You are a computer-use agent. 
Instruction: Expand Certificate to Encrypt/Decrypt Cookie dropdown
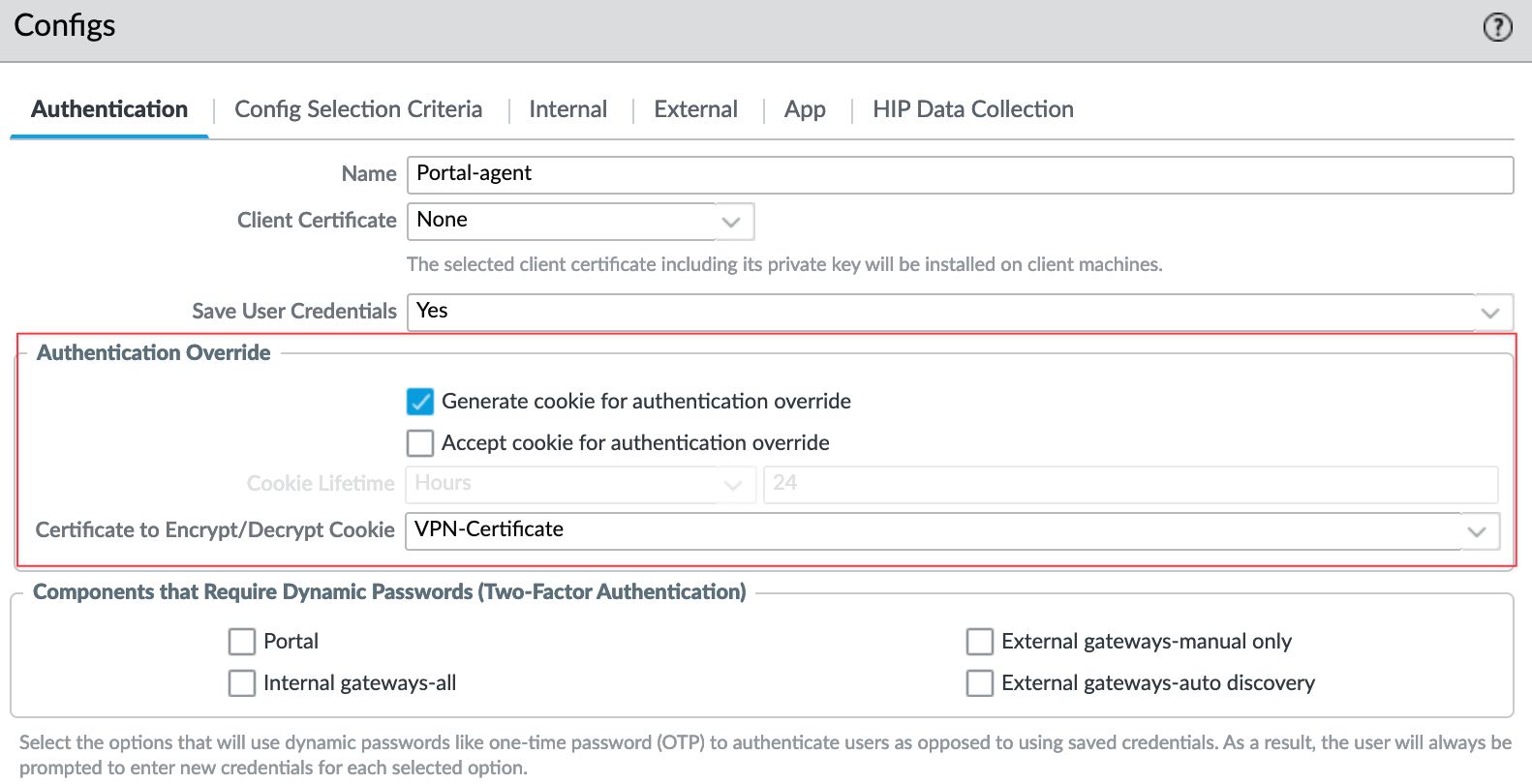1476,531
